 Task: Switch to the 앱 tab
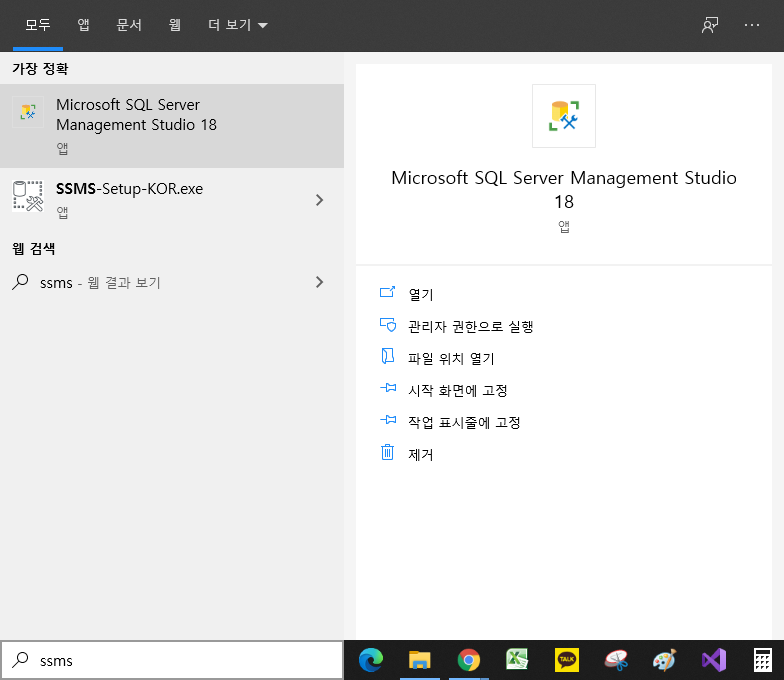point(83,25)
